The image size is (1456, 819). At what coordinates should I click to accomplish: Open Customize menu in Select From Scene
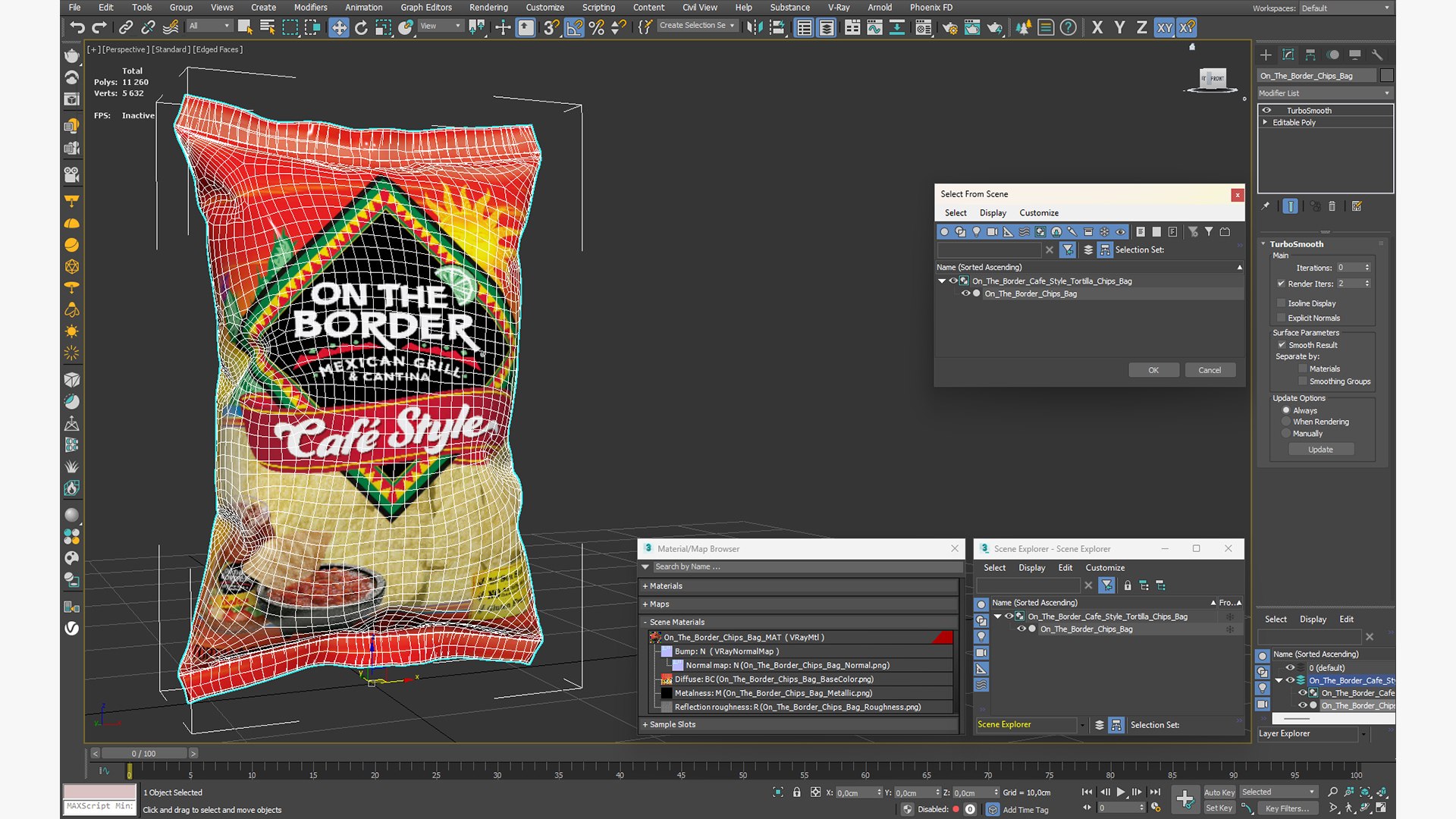1039,213
